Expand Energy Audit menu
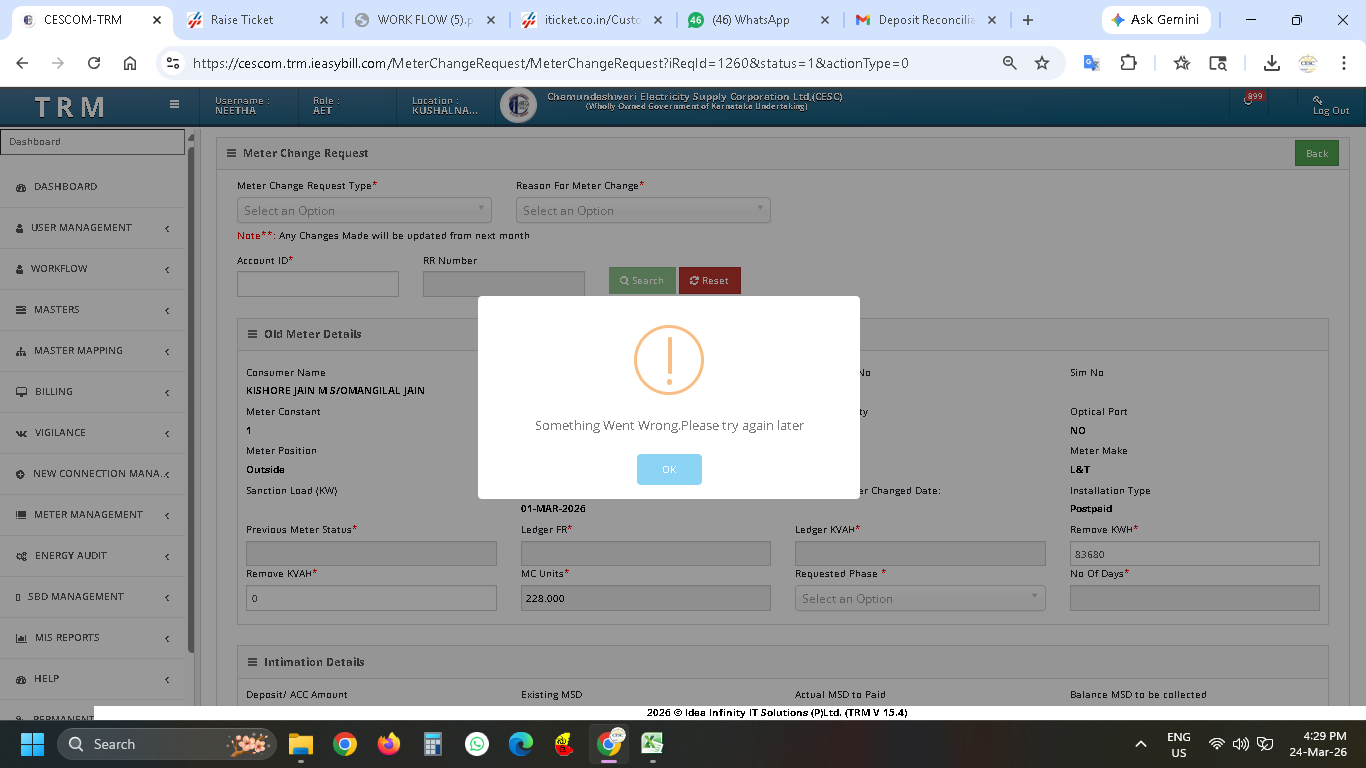The image size is (1366, 768). point(93,556)
